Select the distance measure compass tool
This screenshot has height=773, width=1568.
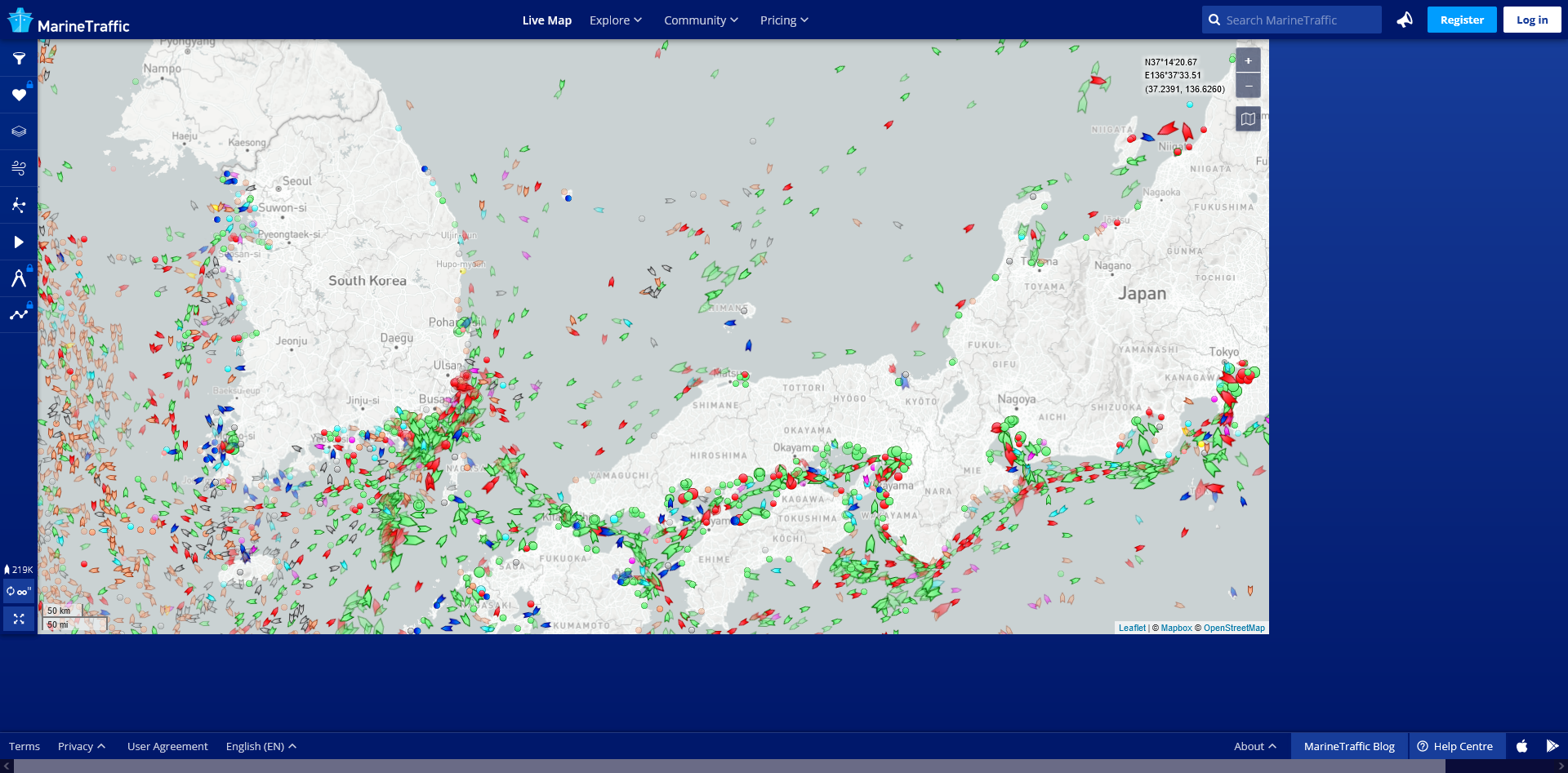coord(19,278)
